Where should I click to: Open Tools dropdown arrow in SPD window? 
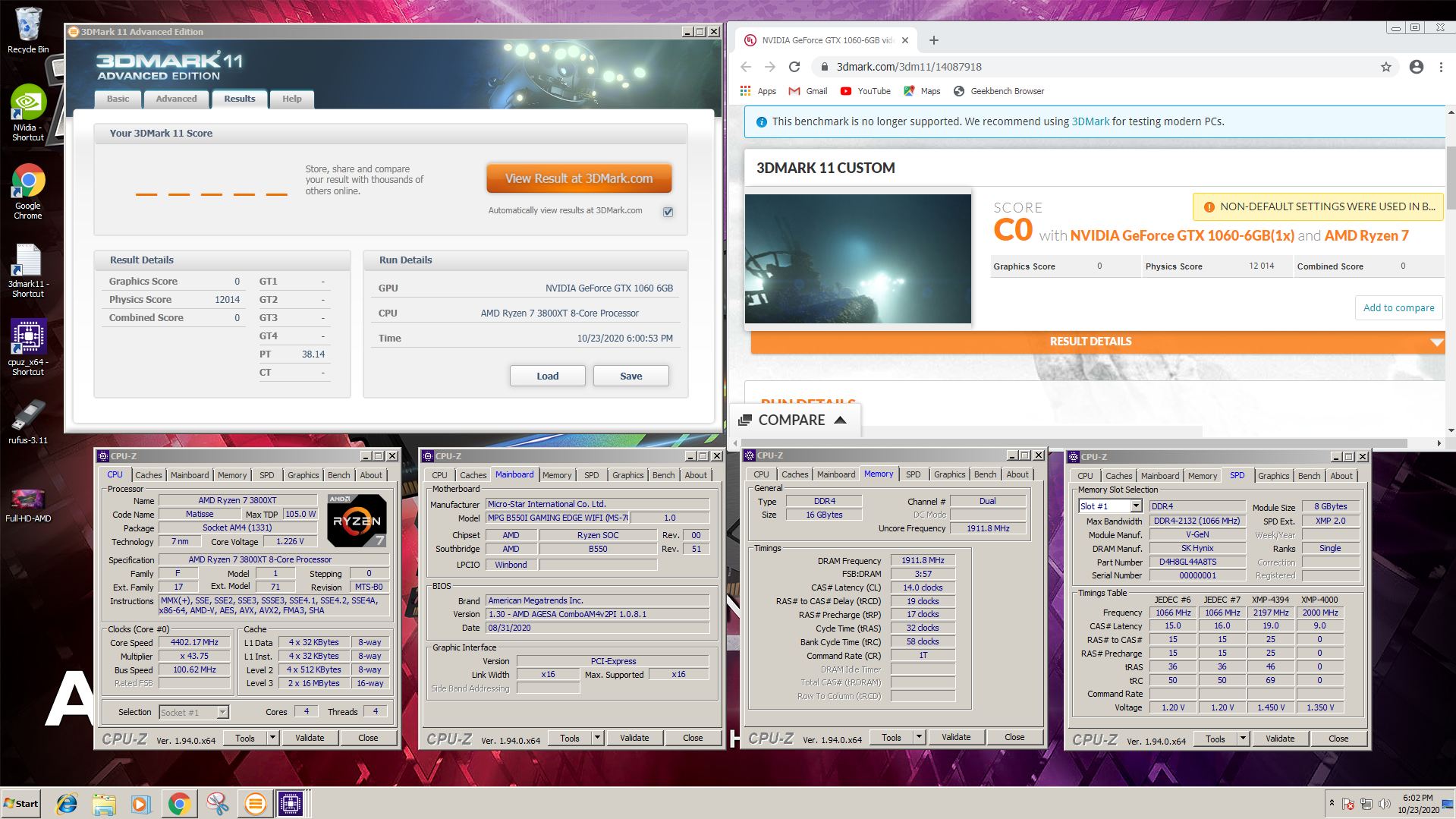(x=1243, y=739)
